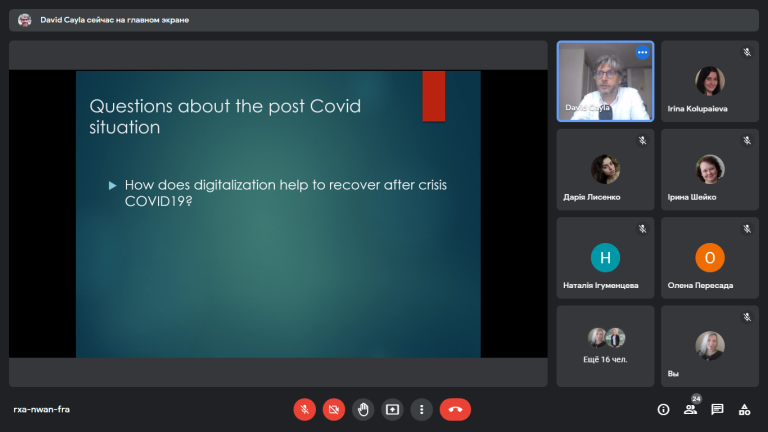Screen dimensions: 768x432
Task: Click the muted mic icon on Дарія Лисенко's tile
Action: point(642,141)
